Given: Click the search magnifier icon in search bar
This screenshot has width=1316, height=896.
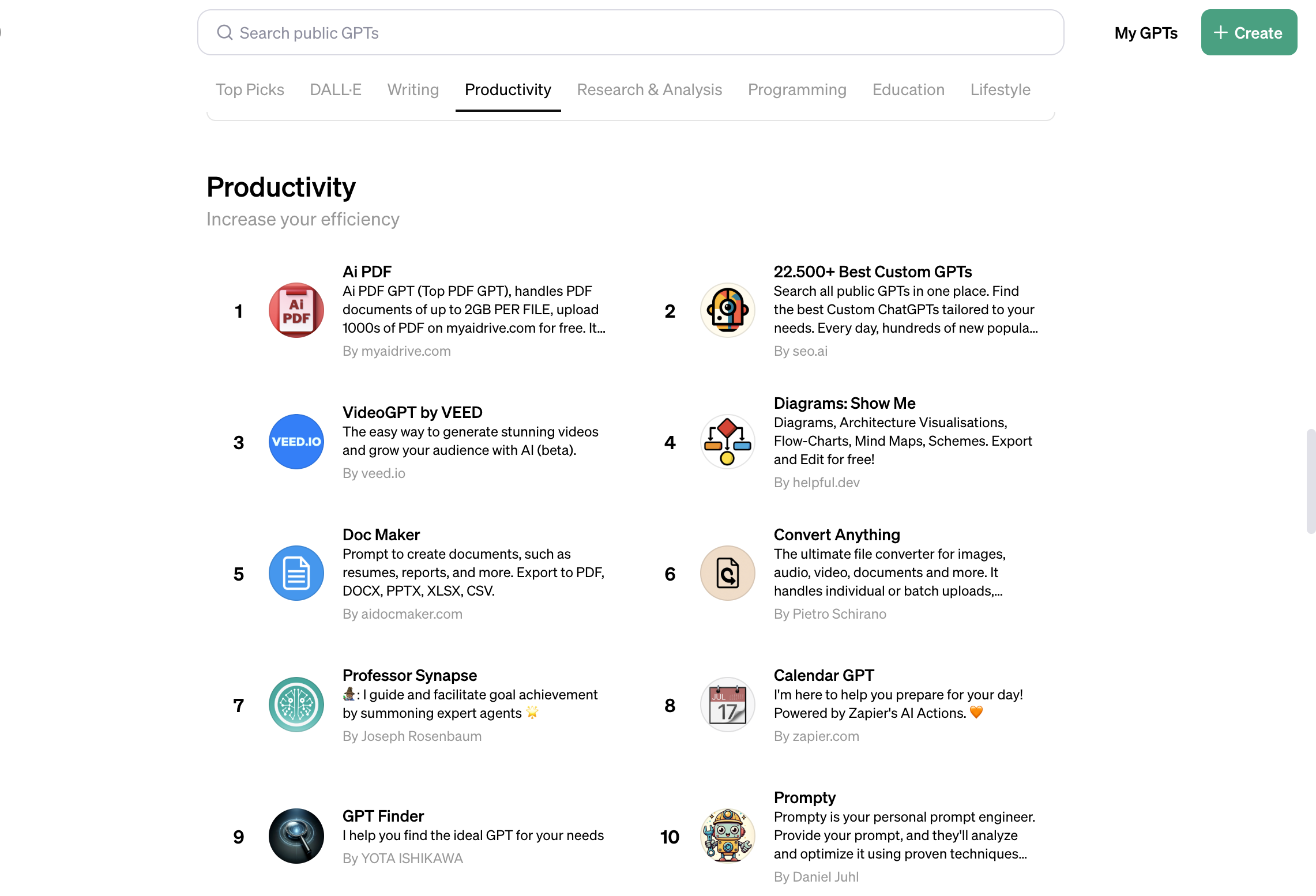Looking at the screenshot, I should coord(224,32).
